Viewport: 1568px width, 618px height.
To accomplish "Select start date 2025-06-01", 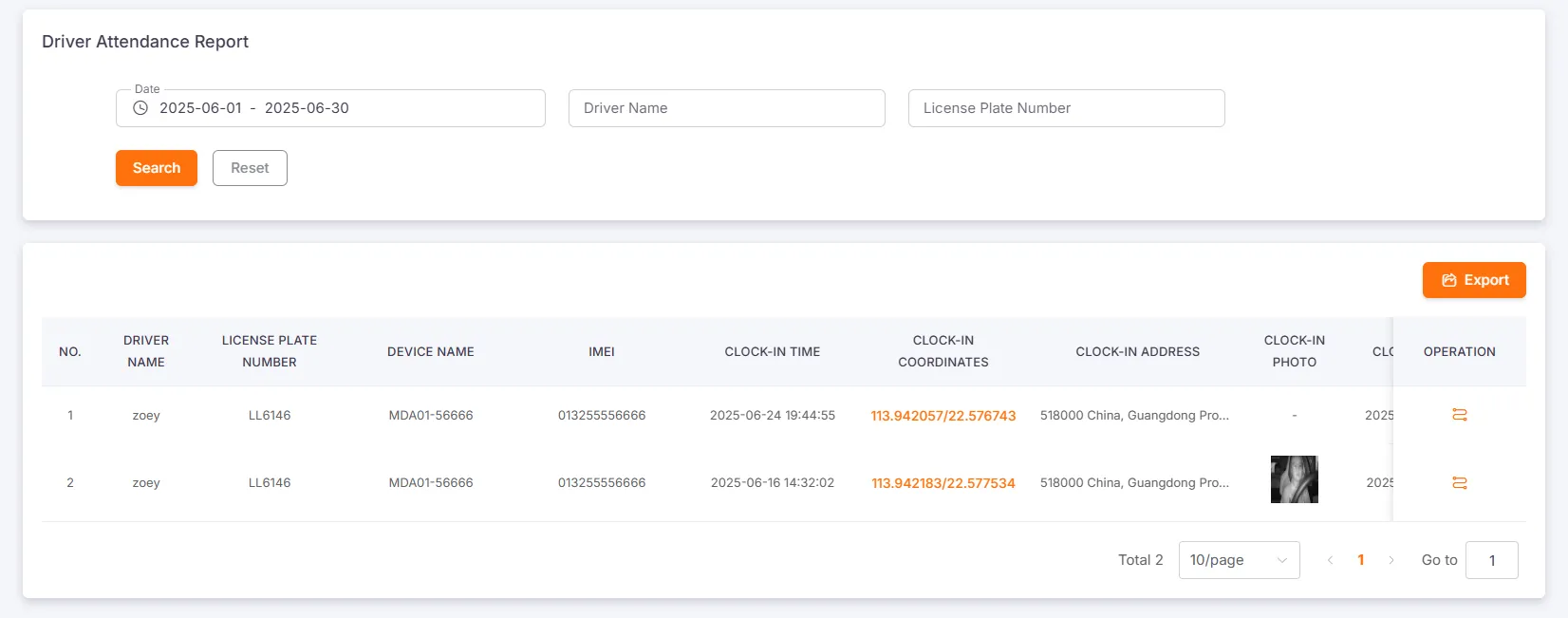I will (x=200, y=108).
